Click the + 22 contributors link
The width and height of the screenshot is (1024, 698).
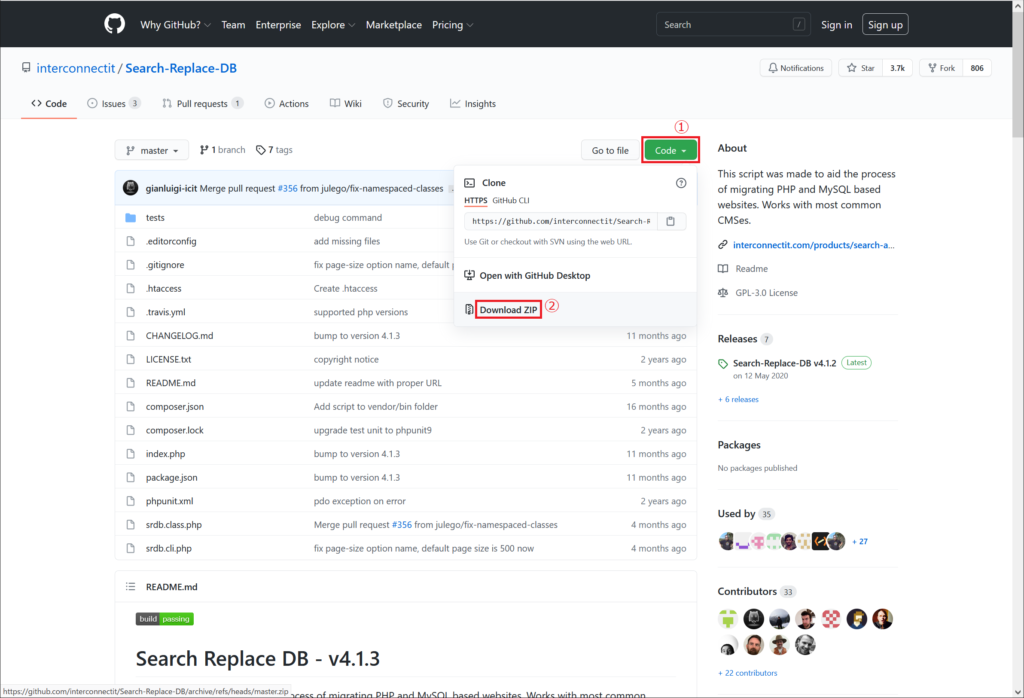[x=748, y=673]
